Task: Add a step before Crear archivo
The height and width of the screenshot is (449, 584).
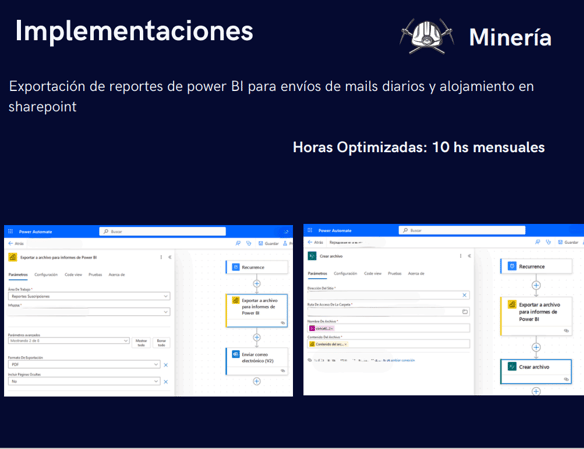Action: tap(536, 347)
